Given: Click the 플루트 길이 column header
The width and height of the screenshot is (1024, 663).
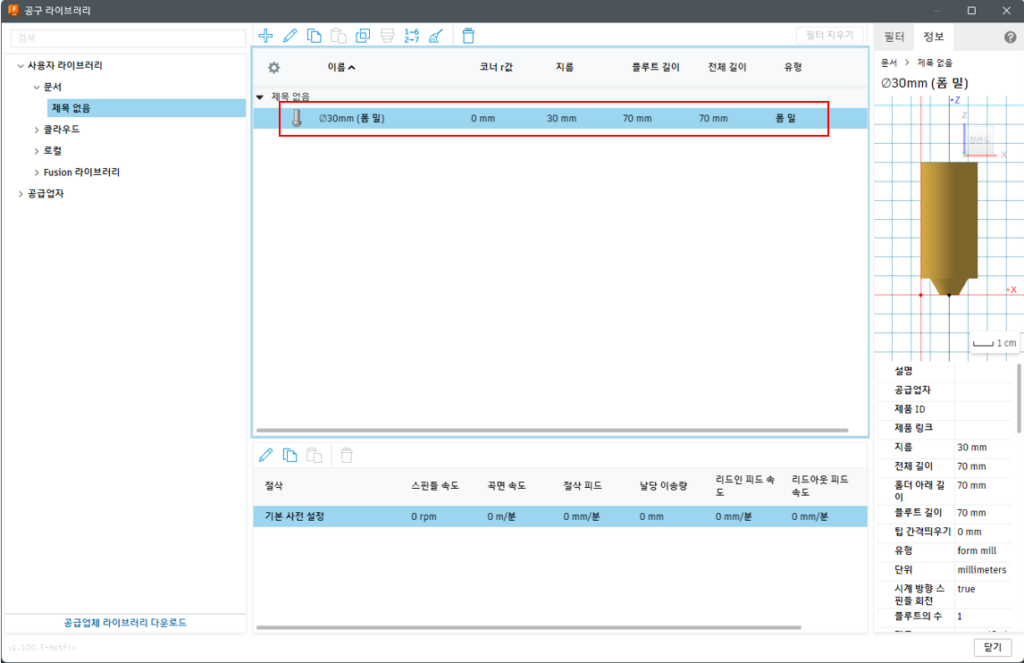Looking at the screenshot, I should 656,67.
